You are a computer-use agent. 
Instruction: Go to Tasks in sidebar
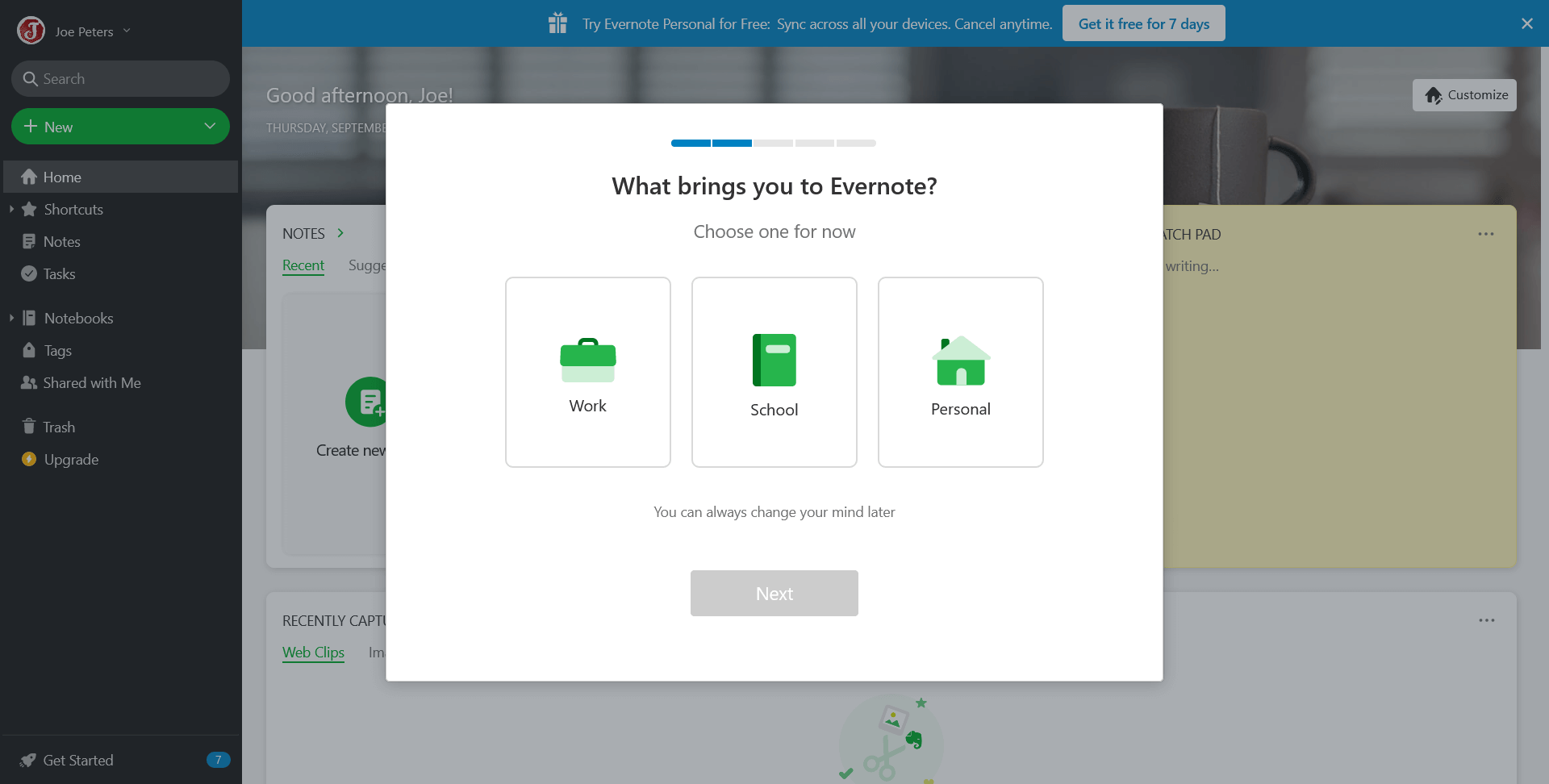[59, 274]
